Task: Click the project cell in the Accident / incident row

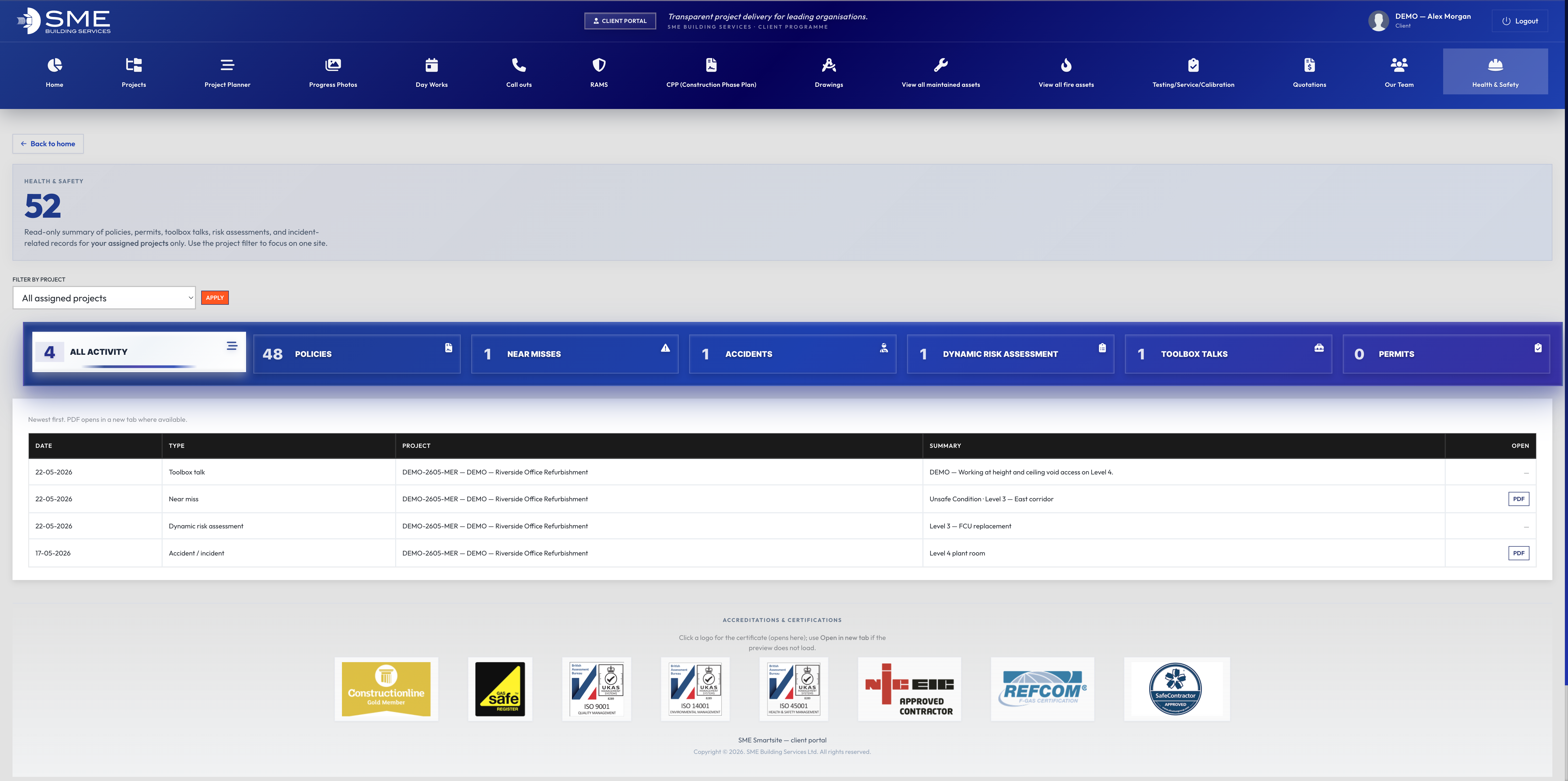Action: [659, 553]
